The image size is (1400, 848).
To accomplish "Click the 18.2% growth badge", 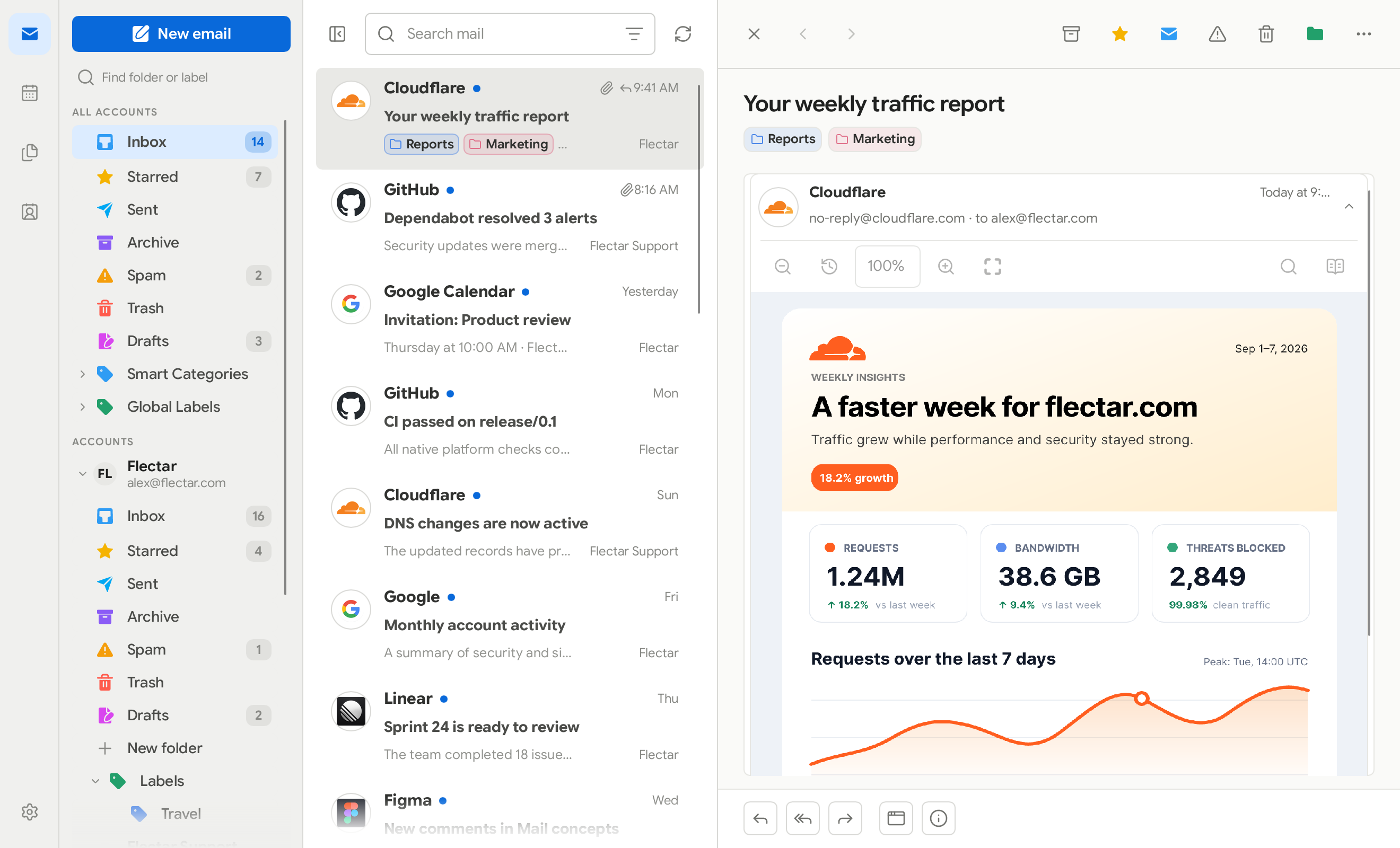I will [854, 478].
